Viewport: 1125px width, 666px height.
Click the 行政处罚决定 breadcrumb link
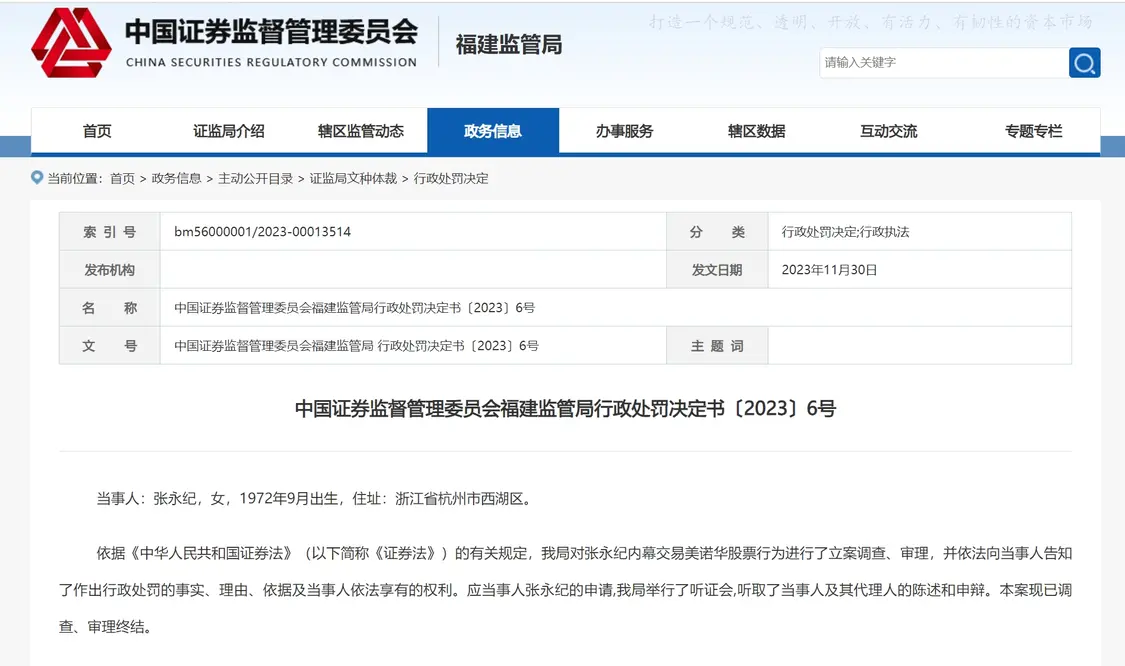click(451, 179)
